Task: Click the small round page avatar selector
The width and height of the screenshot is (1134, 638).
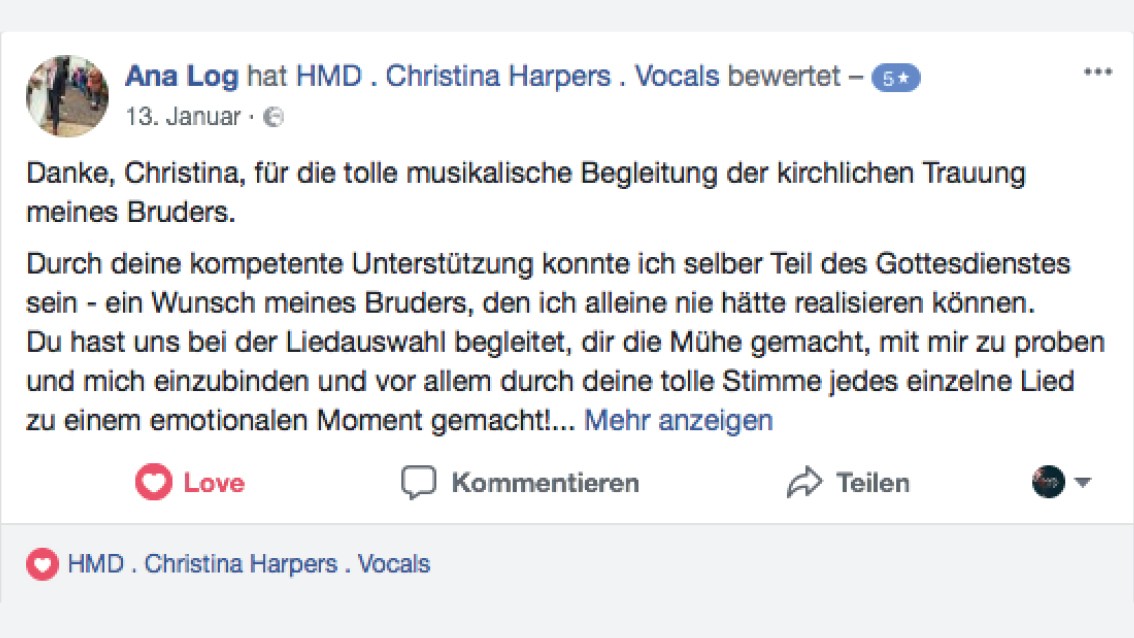Action: click(1048, 482)
